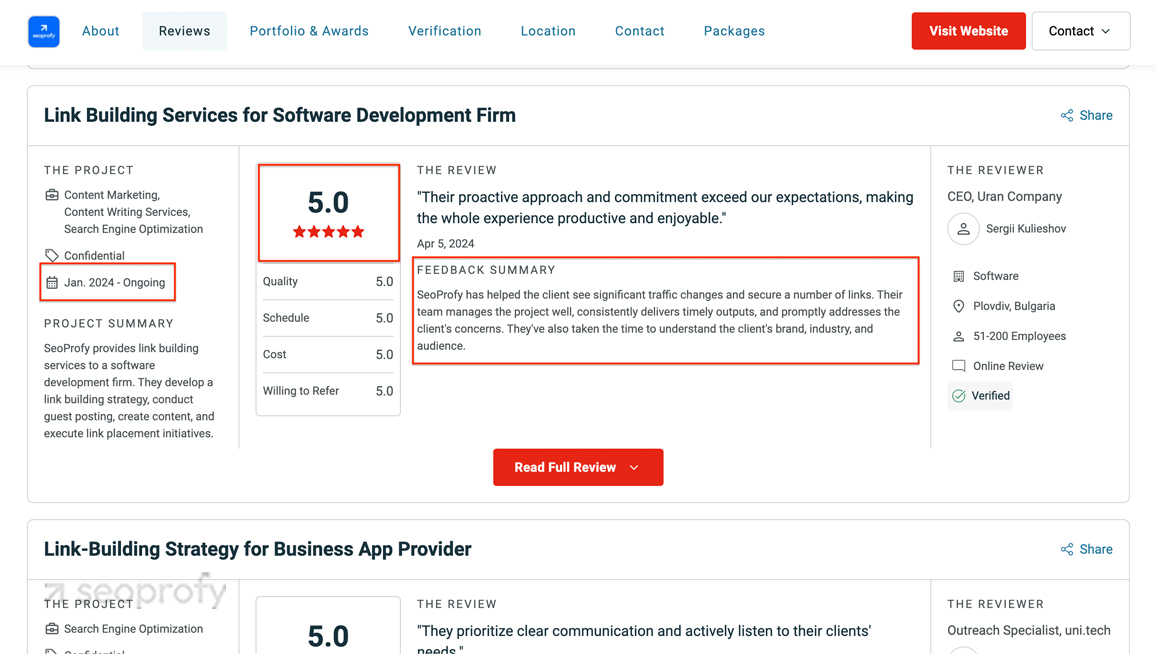This screenshot has width=1156, height=654.
Task: Click the CEO, Uran Company text
Action: tap(1004, 196)
